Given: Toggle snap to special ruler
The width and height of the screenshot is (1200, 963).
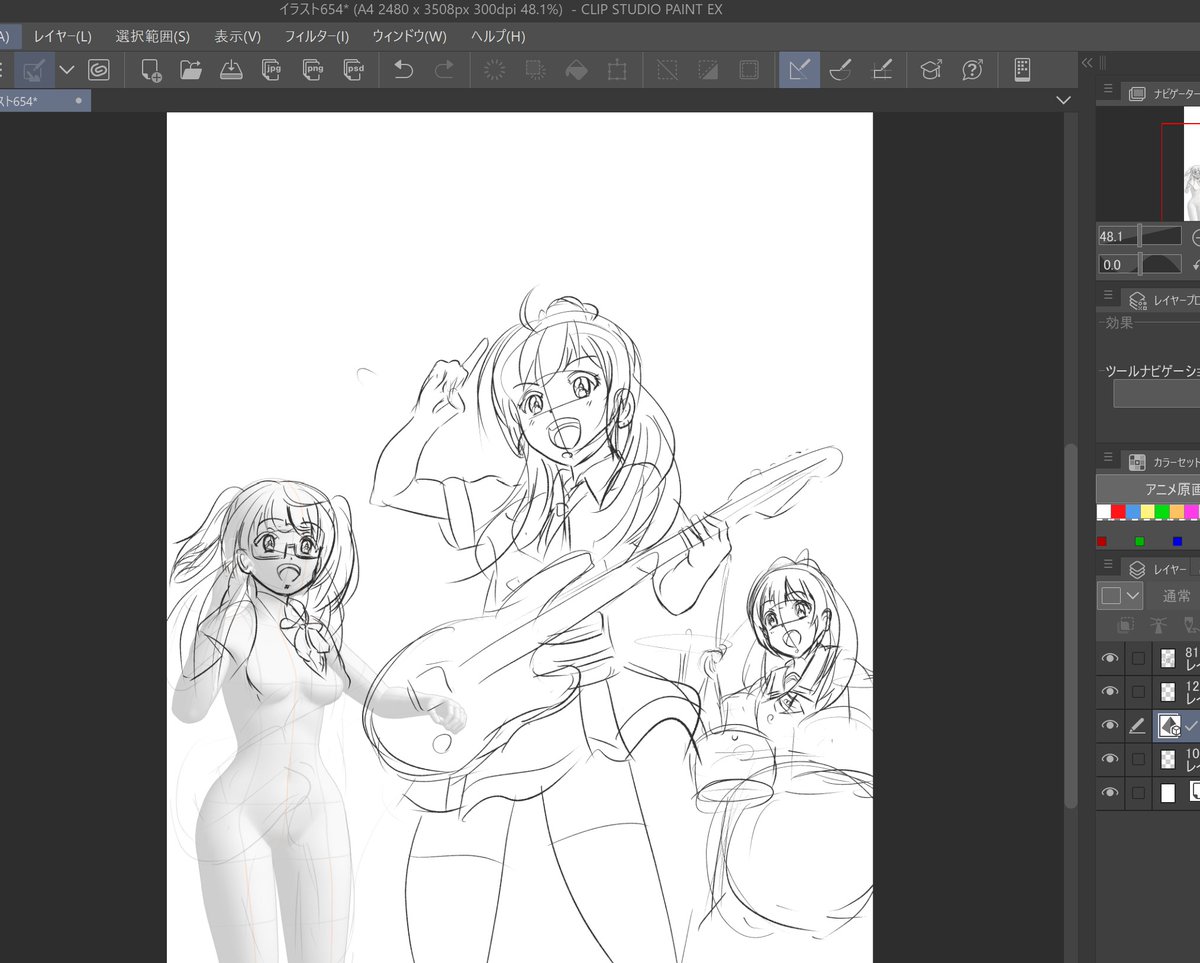Looking at the screenshot, I should pos(841,70).
